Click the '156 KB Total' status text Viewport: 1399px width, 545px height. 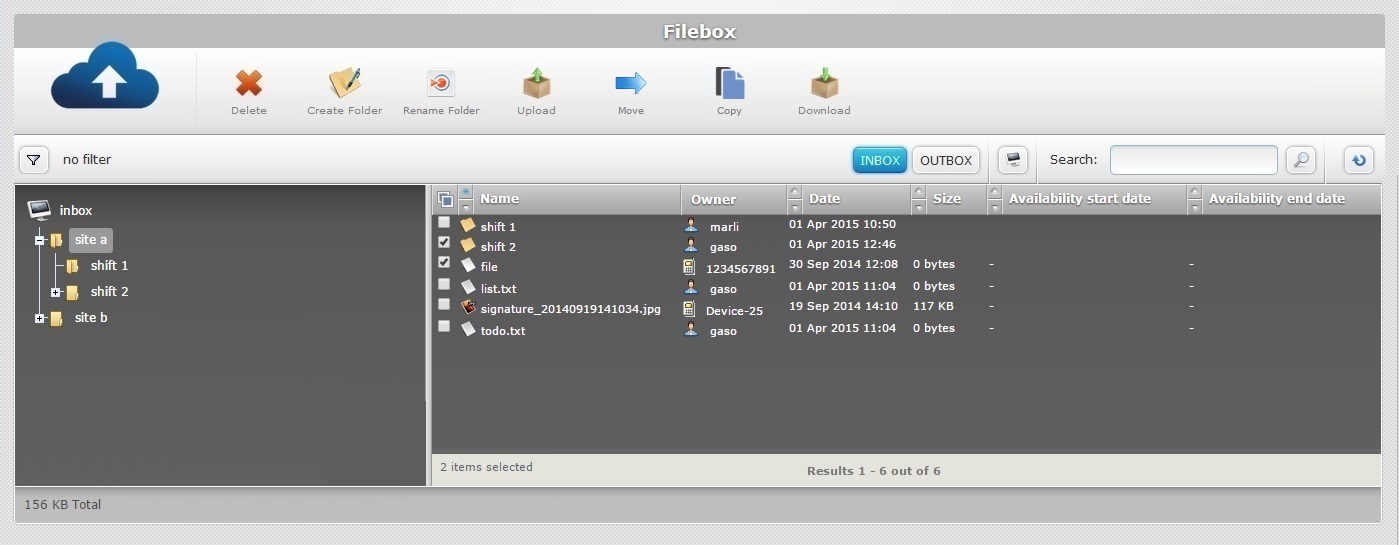pos(63,505)
